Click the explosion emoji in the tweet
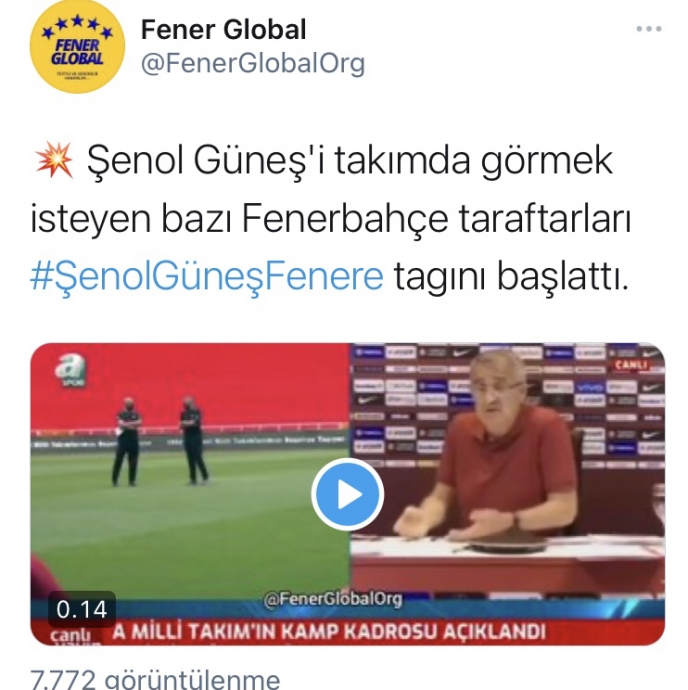688x690 pixels. point(54,159)
